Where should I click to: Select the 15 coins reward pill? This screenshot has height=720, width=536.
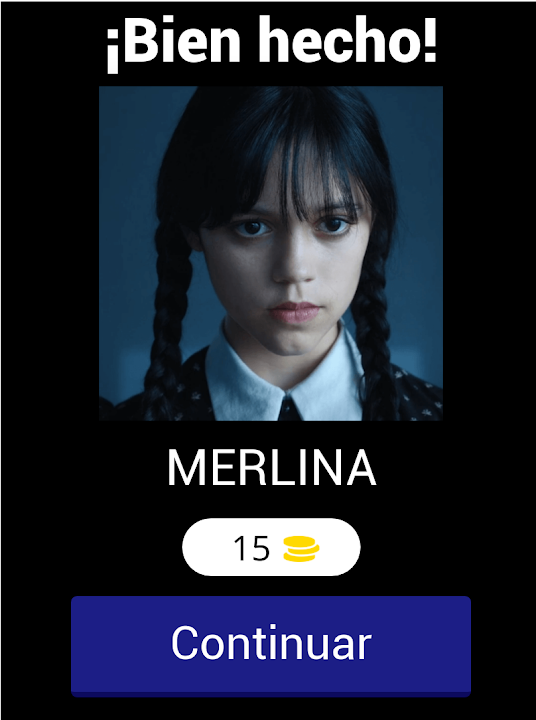coord(271,547)
